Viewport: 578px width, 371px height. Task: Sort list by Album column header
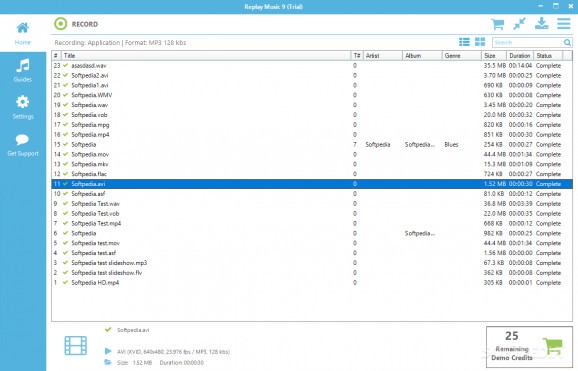422,56
